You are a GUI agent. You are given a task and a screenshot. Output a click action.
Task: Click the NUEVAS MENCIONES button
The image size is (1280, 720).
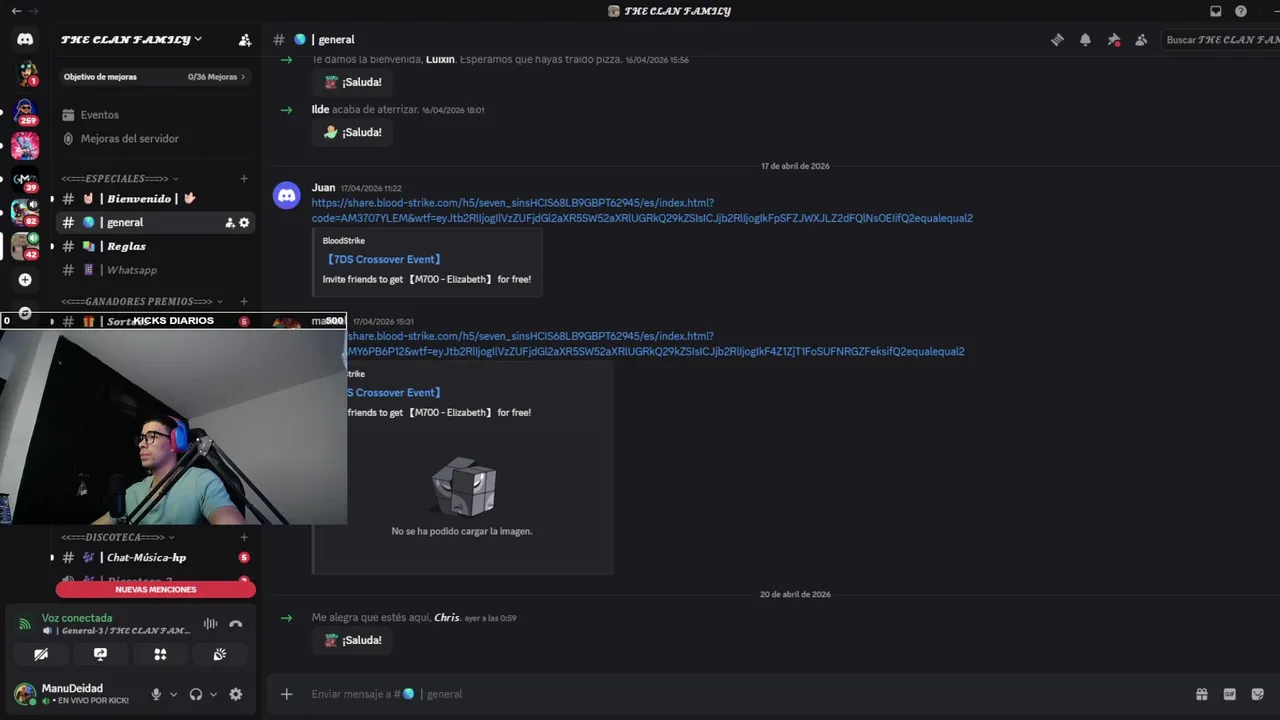[155, 590]
